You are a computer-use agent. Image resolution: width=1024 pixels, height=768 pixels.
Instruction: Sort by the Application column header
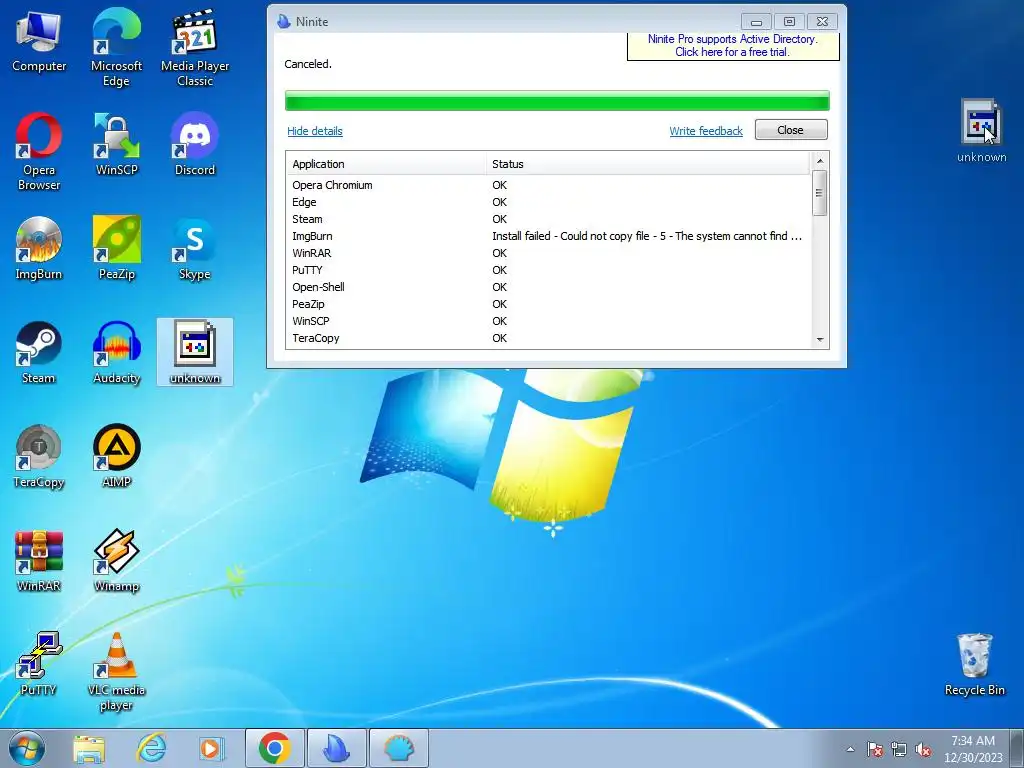click(x=386, y=164)
